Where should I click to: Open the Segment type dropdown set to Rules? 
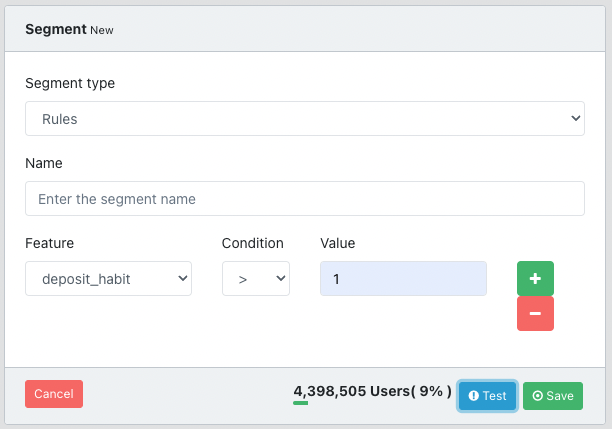pyautogui.click(x=304, y=119)
